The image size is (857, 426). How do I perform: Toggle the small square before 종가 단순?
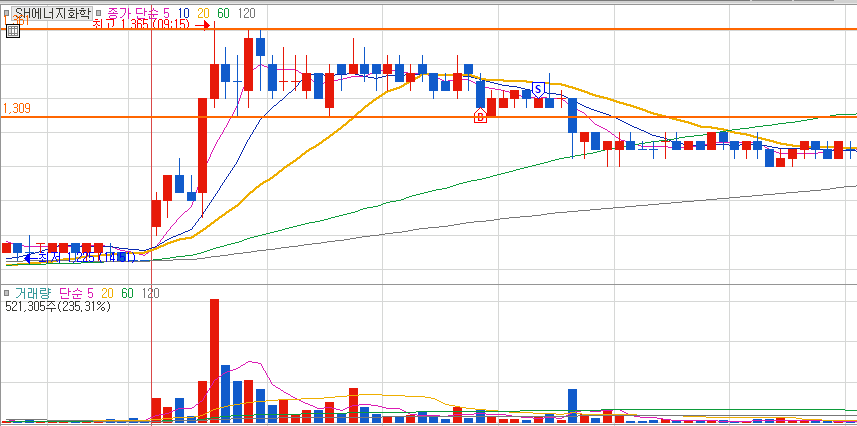point(99,13)
